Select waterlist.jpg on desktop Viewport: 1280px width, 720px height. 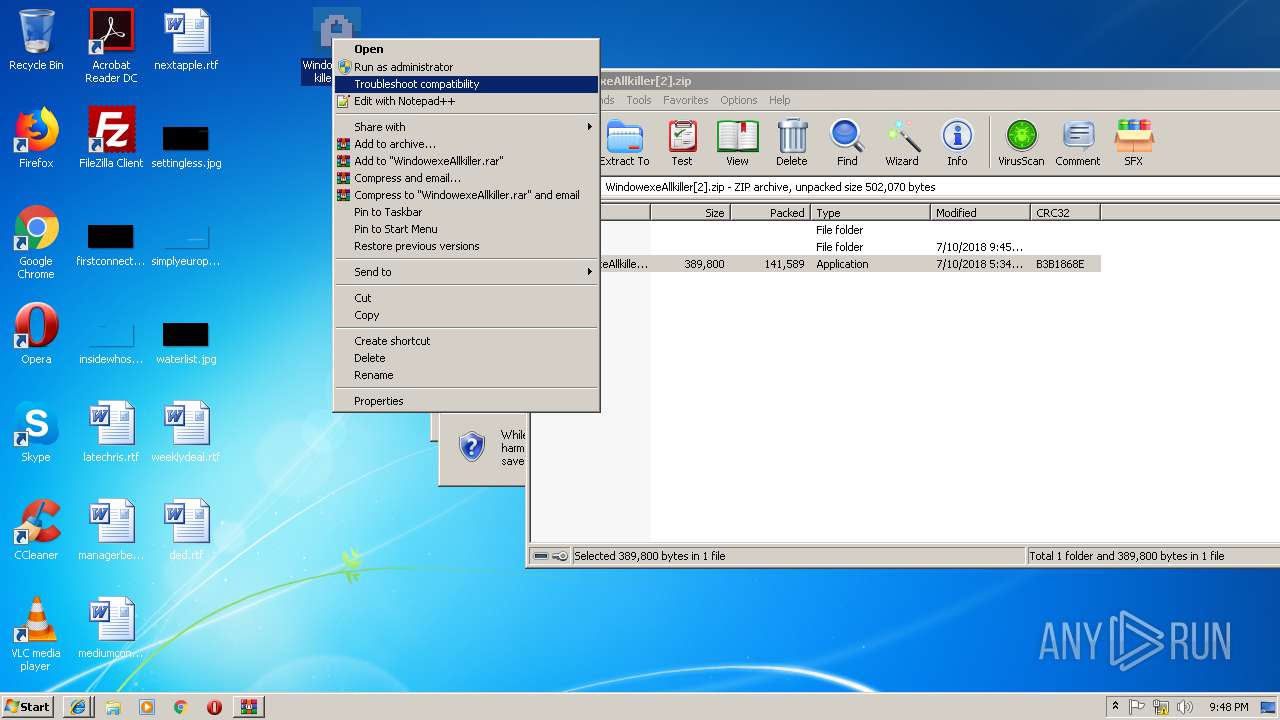[186, 341]
